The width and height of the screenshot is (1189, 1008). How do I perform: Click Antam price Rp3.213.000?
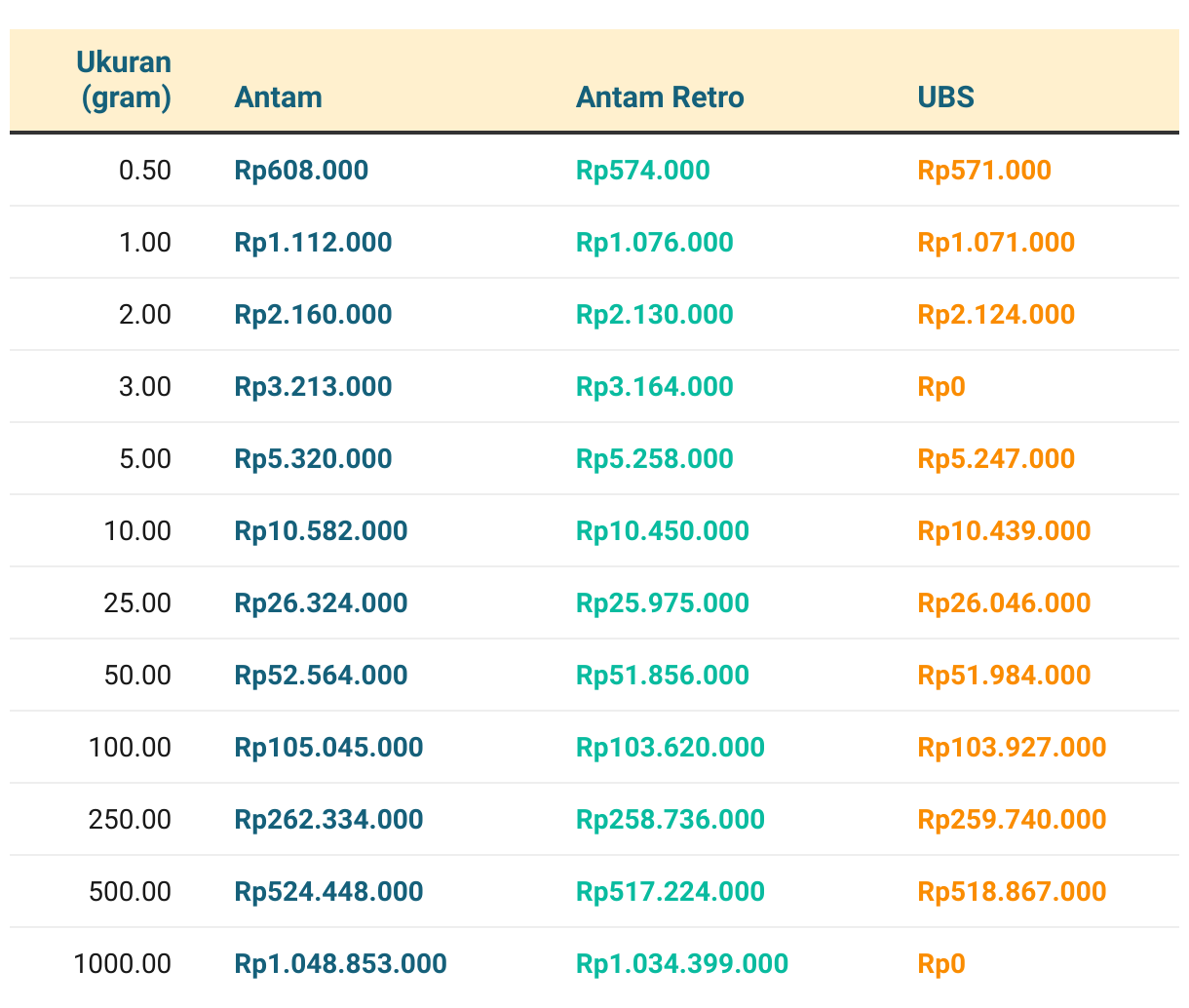[314, 387]
